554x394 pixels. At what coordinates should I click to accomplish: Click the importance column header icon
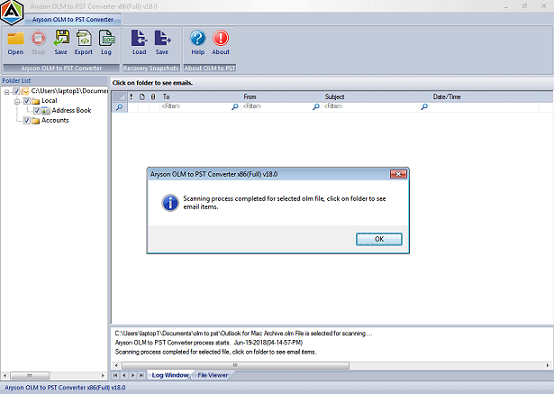point(131,96)
